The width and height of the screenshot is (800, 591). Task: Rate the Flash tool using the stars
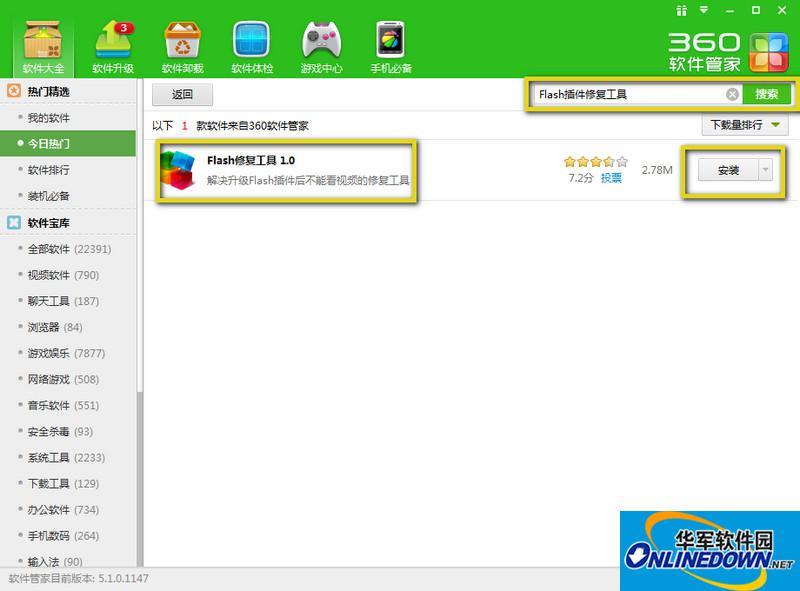(x=595, y=161)
